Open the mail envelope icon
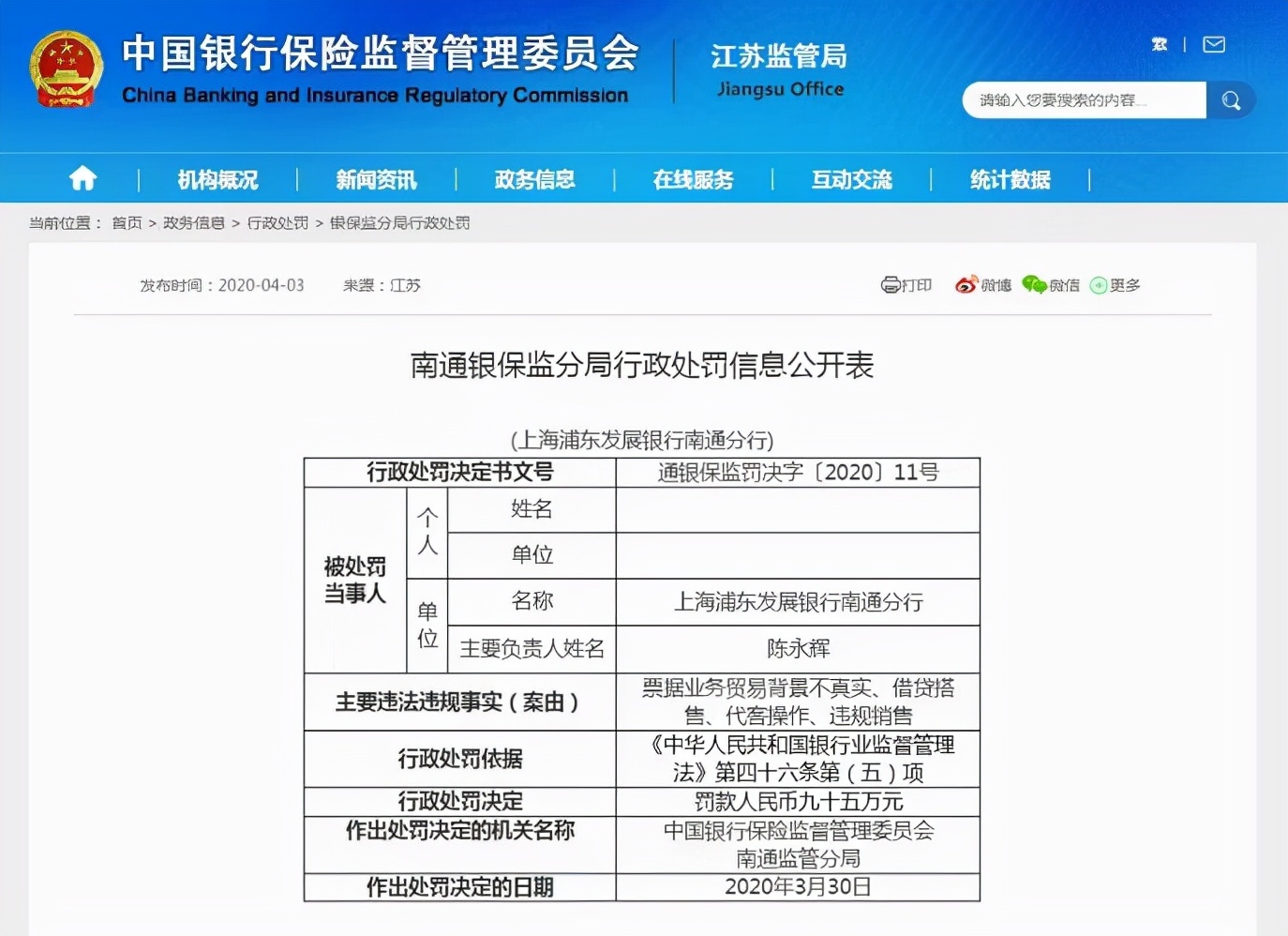Image resolution: width=1288 pixels, height=936 pixels. [x=1214, y=45]
